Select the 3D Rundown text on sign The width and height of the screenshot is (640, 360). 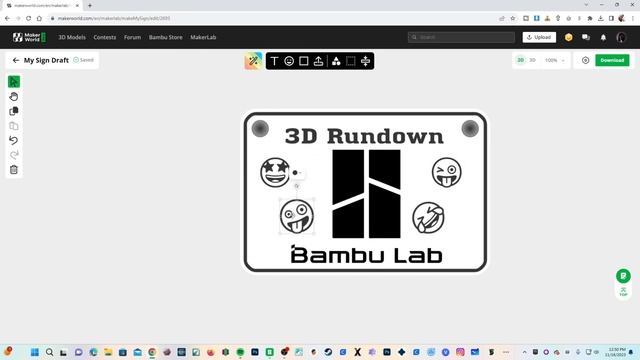click(364, 136)
